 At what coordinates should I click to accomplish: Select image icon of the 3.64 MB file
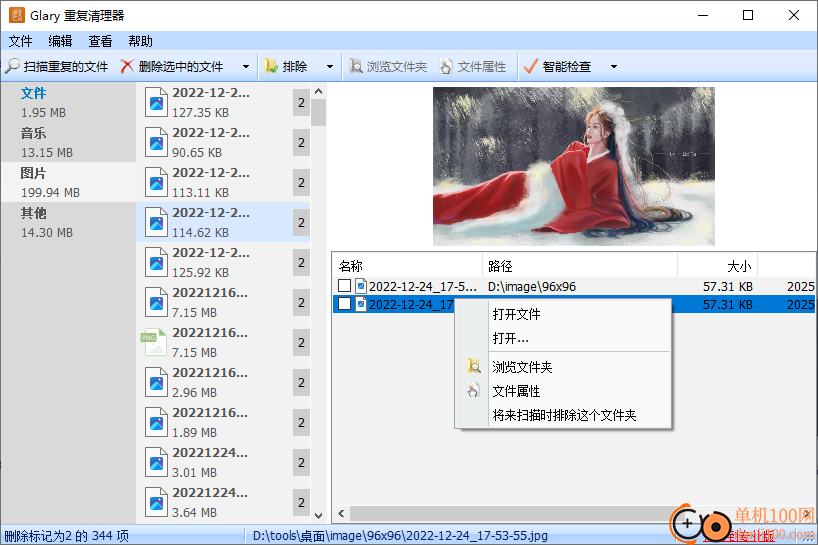(x=156, y=502)
